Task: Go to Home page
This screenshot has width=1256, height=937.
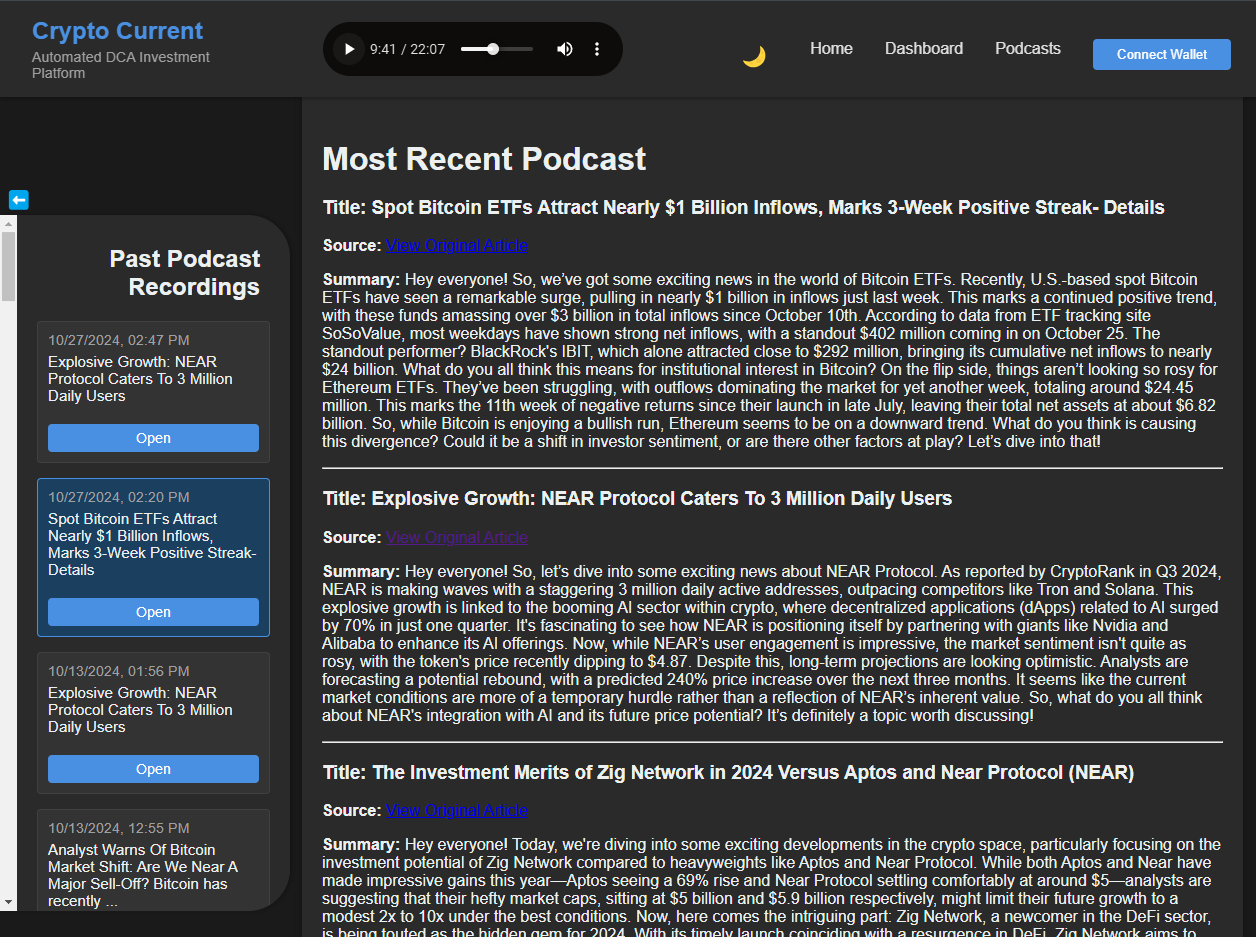Action: (831, 48)
